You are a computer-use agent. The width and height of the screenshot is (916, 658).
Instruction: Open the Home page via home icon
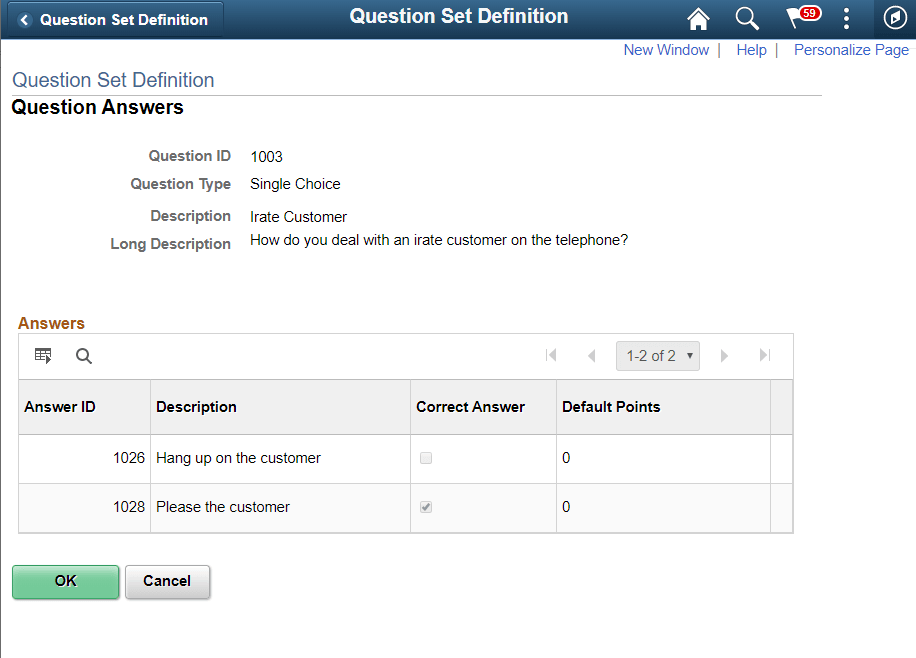(698, 18)
